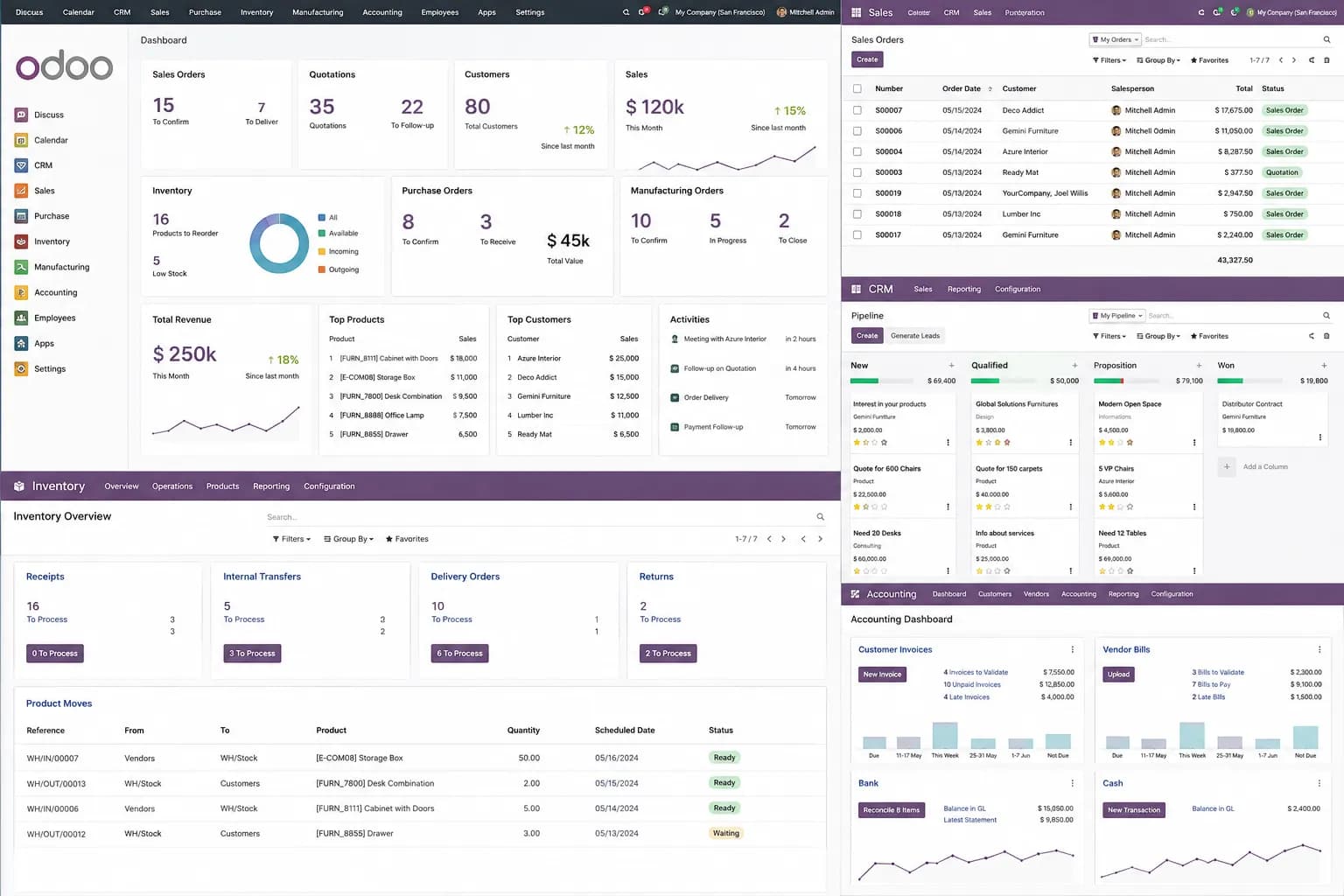Expand Filters dropdown in Inventory Overview

click(x=291, y=539)
